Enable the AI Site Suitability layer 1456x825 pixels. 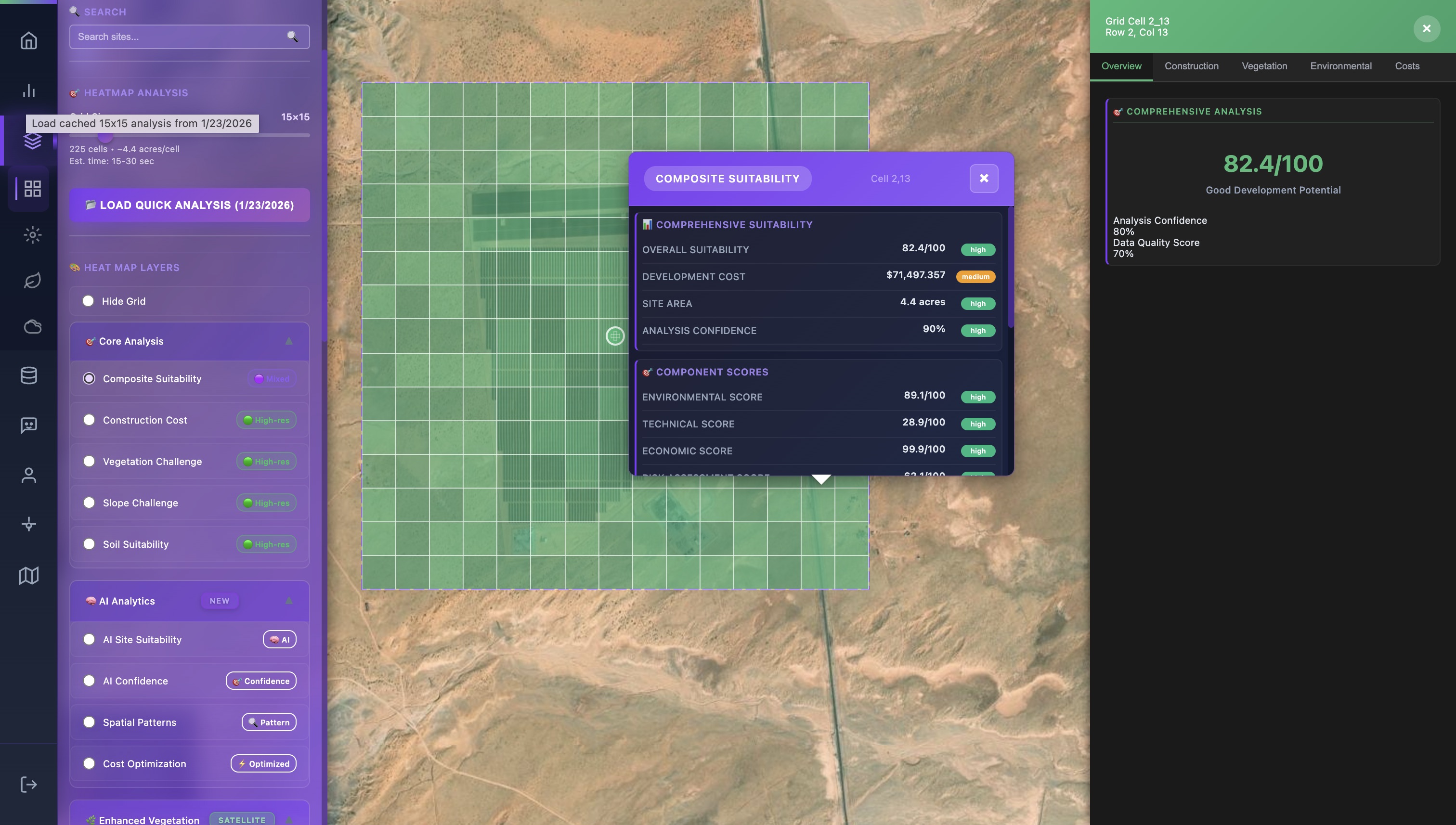(x=89, y=639)
